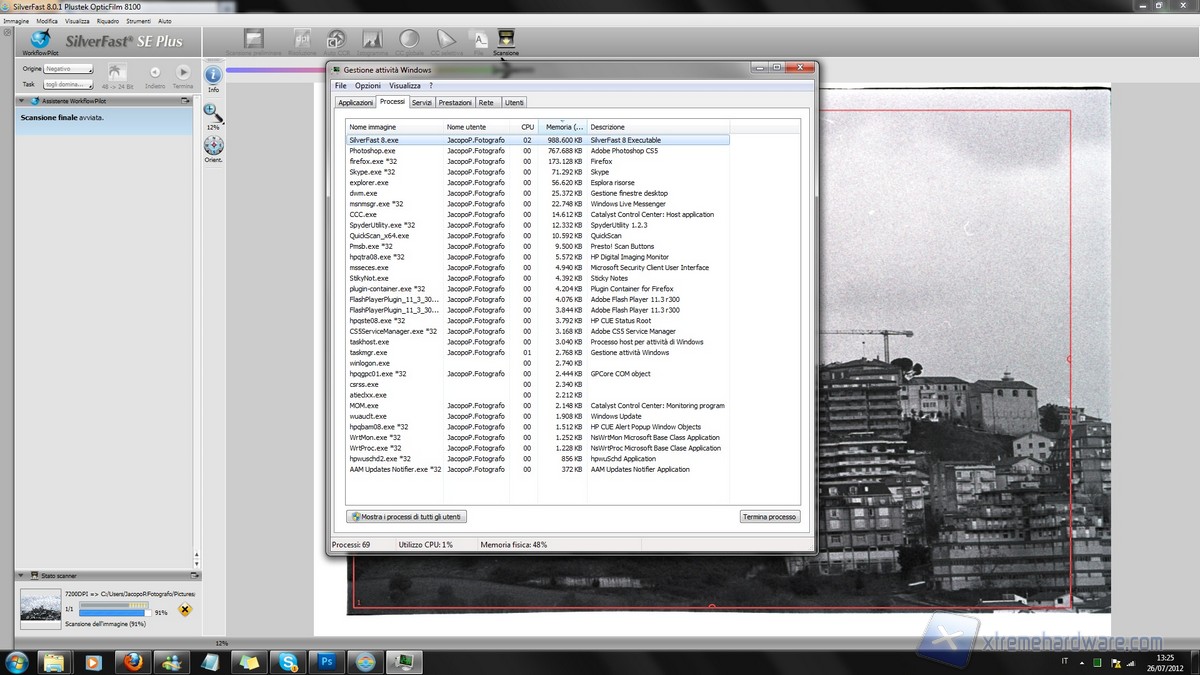Sort by the CPU column header
Screen dimensions: 1200x675
pyautogui.click(x=526, y=127)
